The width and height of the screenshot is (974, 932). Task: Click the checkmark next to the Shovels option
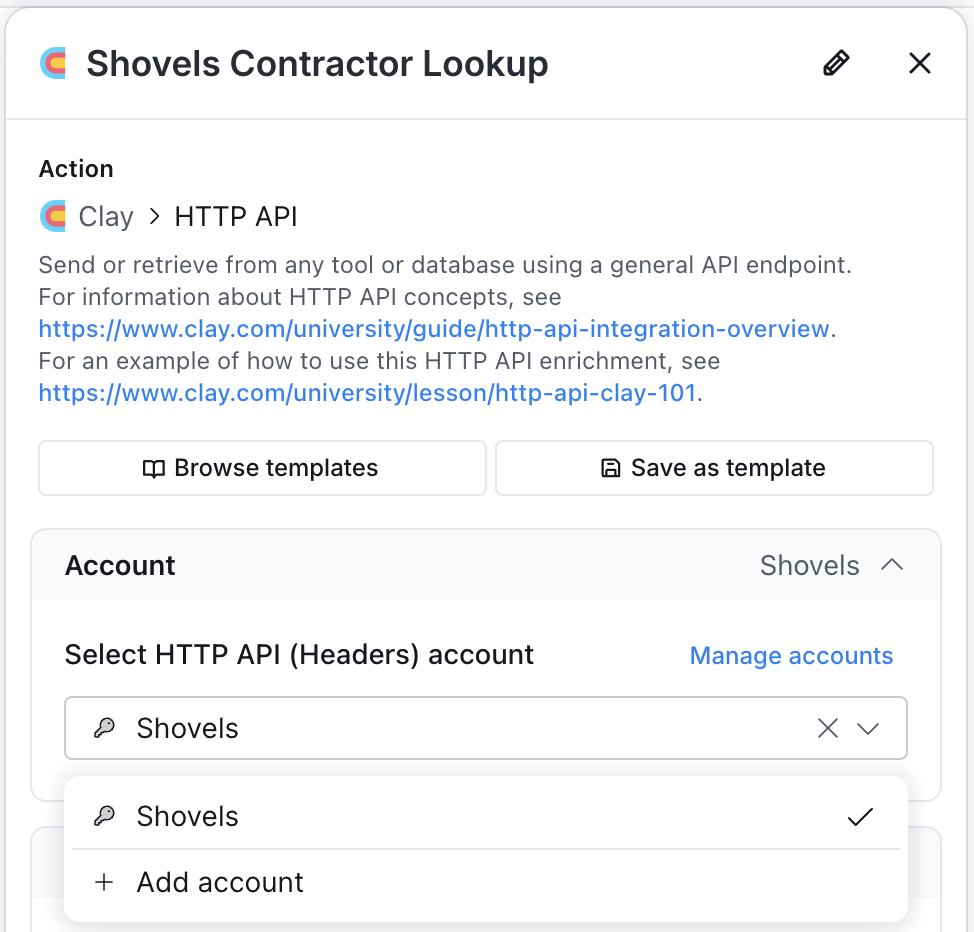click(860, 817)
